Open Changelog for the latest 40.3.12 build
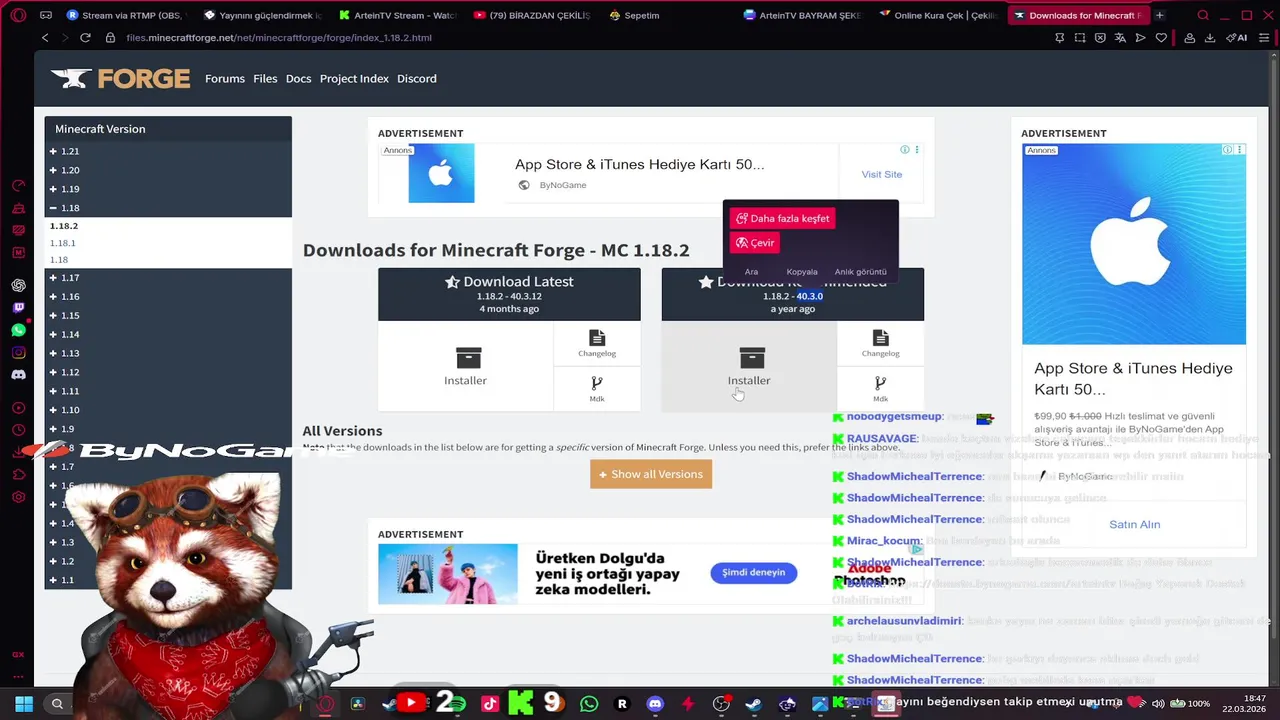1280x720 pixels. tap(597, 343)
